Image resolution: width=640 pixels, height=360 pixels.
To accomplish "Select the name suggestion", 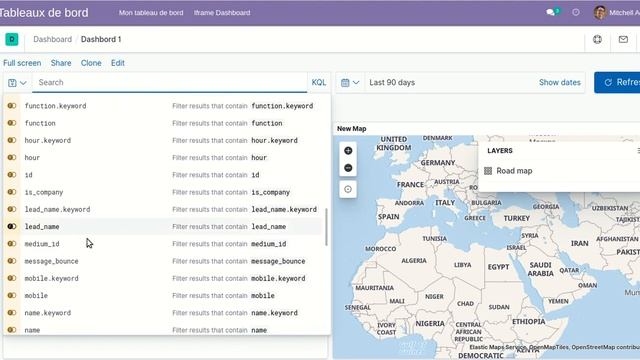I will pyautogui.click(x=164, y=329).
